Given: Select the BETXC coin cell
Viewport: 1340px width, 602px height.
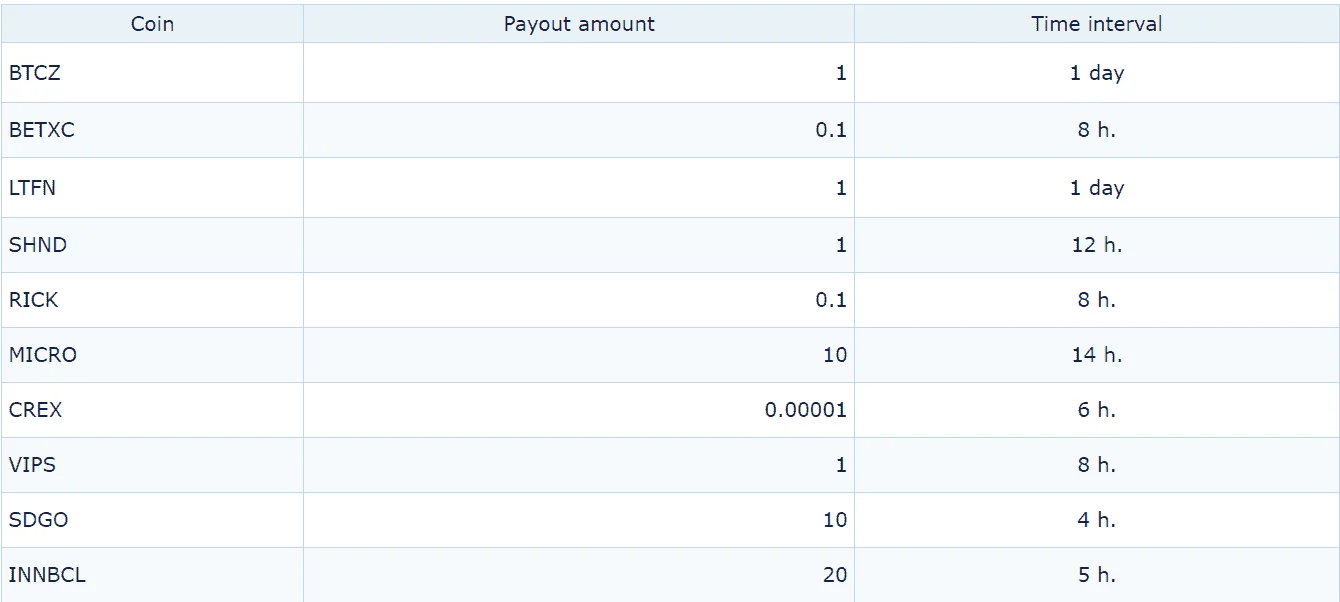Looking at the screenshot, I should coord(152,130).
